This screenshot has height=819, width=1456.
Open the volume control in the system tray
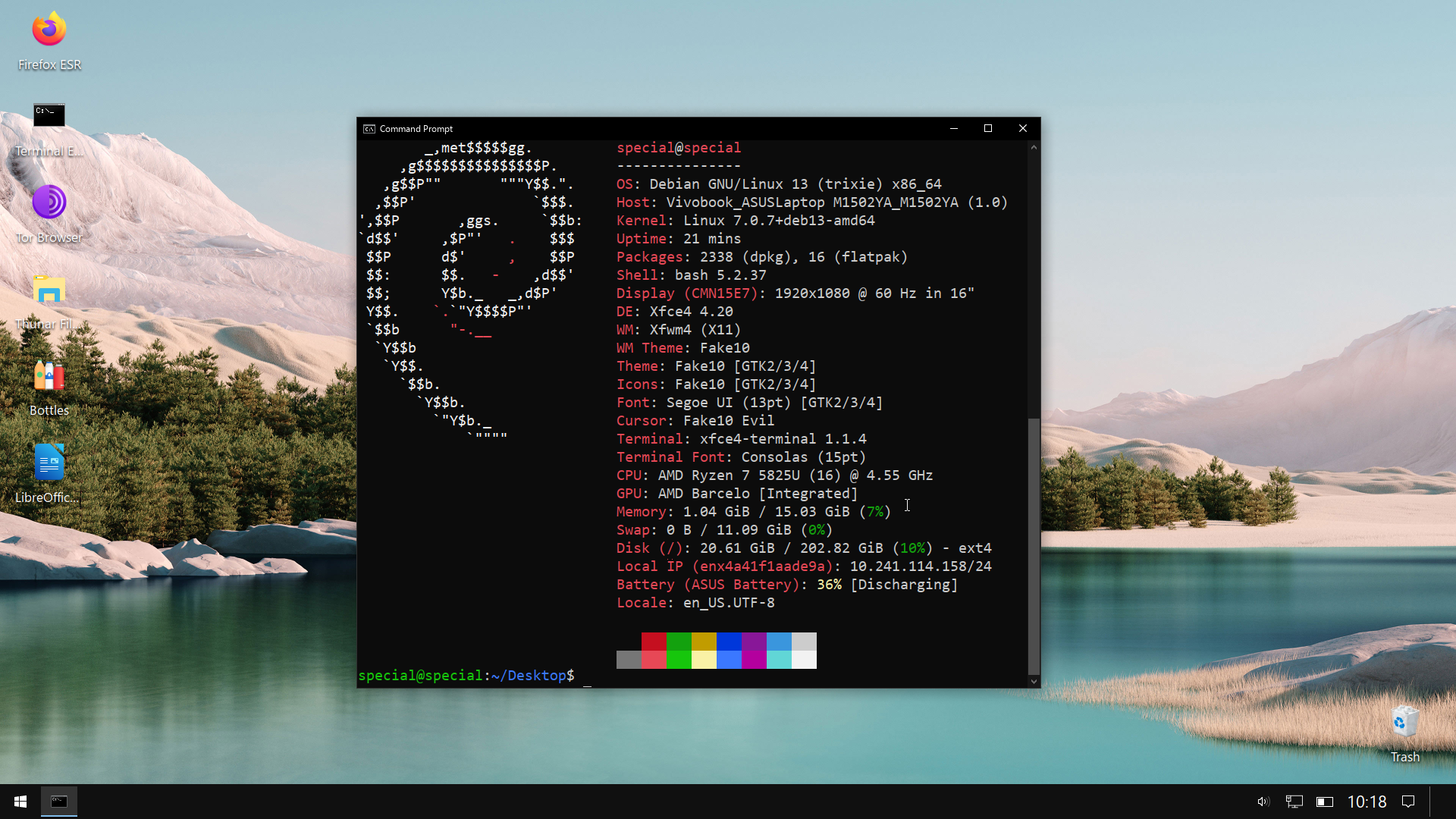click(1263, 802)
